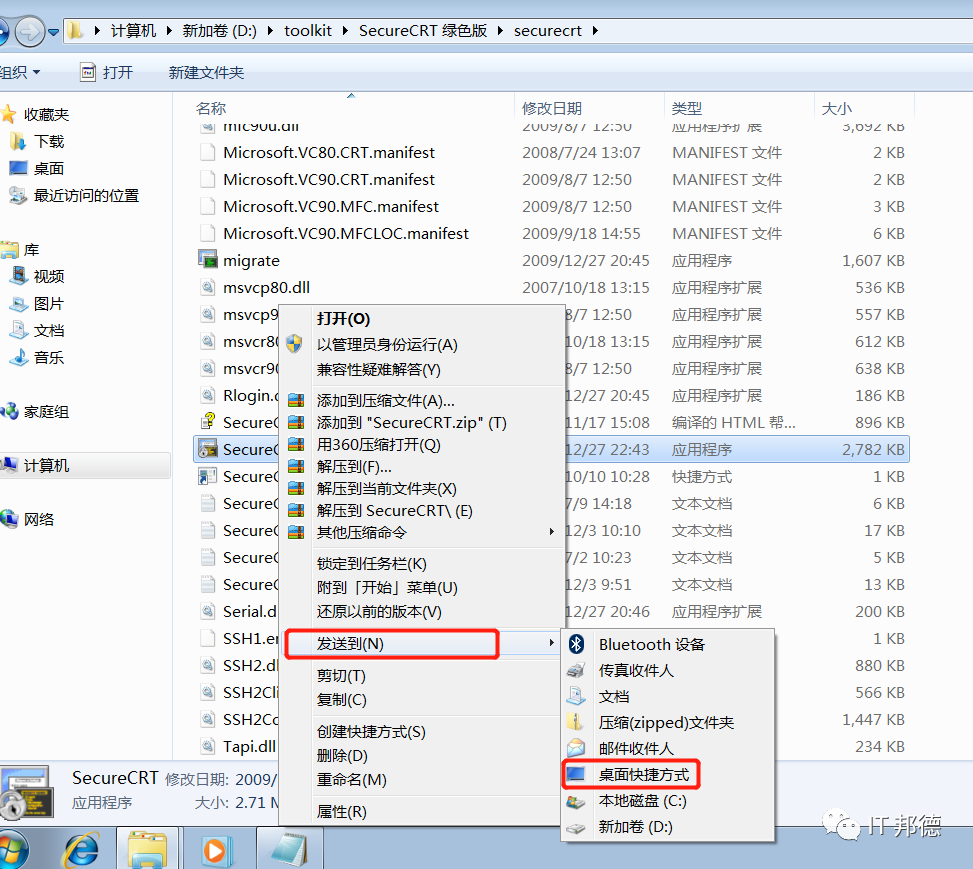Expand the 发送到(N) submenu arrow
973x869 pixels.
point(552,643)
